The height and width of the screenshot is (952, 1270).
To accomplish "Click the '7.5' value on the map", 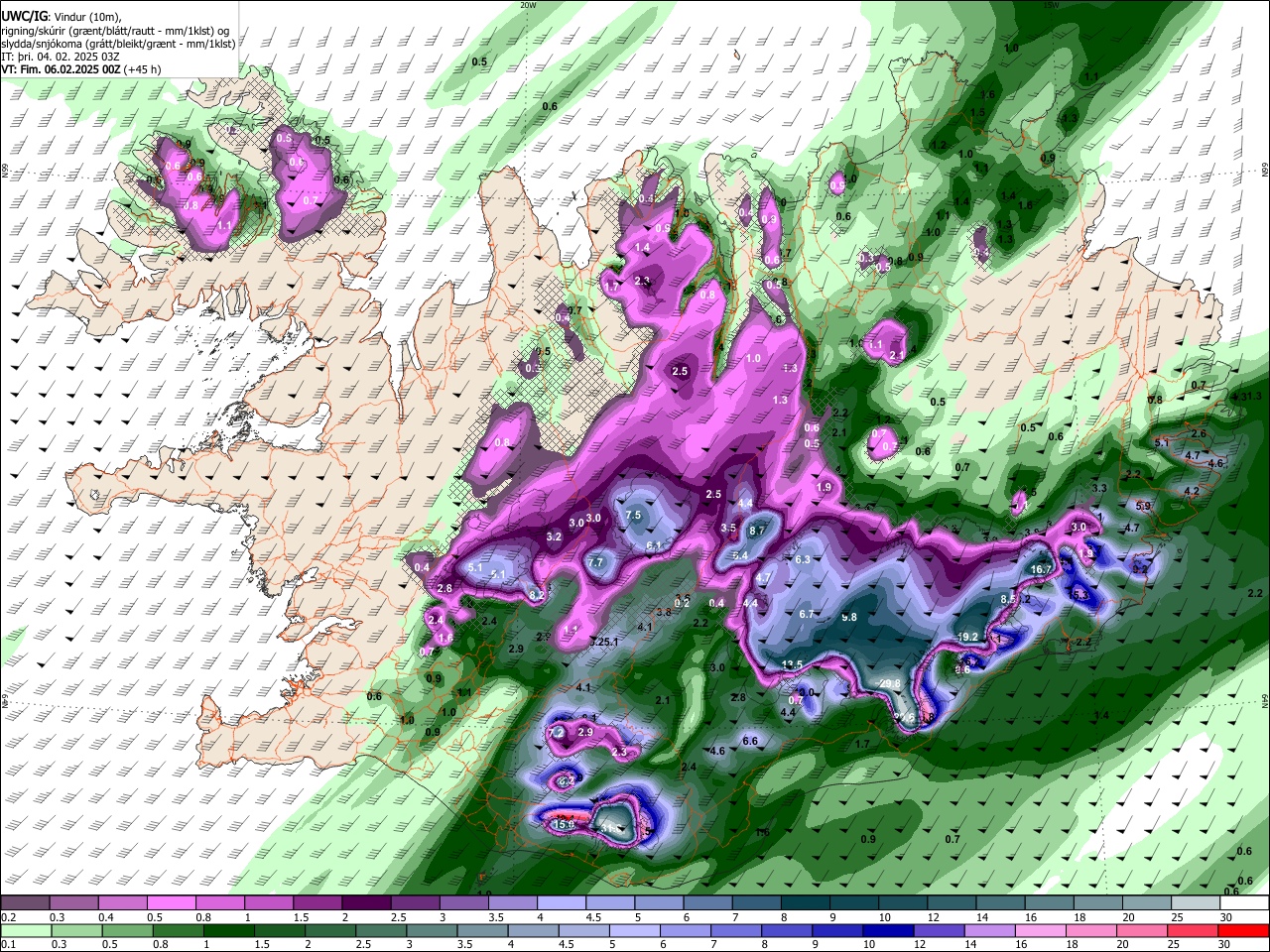I will click(x=633, y=516).
